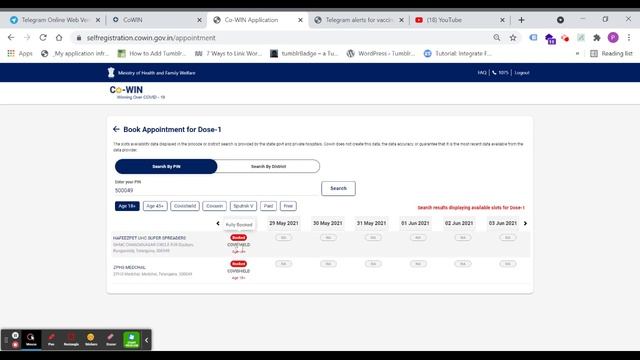
Task: Go back using arrow beside Book Appointment
Action: (x=116, y=129)
